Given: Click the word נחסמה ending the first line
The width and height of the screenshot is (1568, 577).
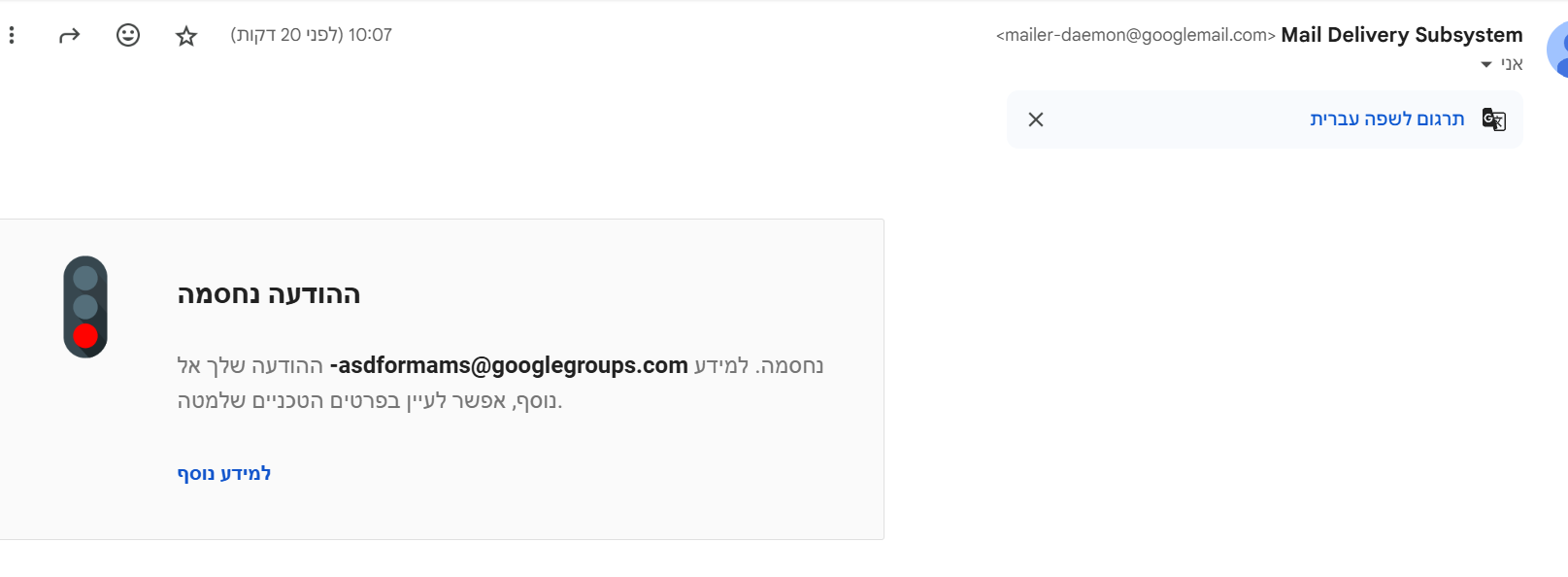Looking at the screenshot, I should tap(790, 366).
